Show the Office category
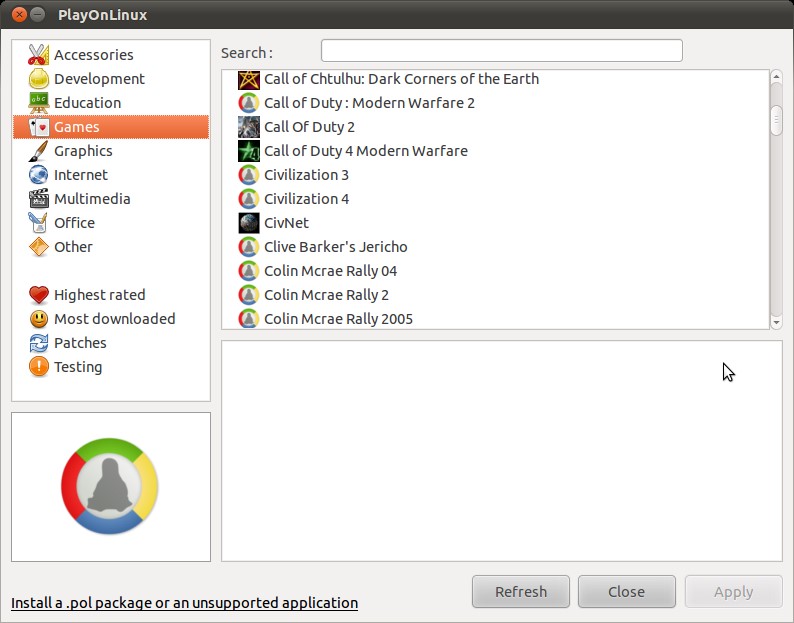The image size is (794, 623). pyautogui.click(x=111, y=223)
